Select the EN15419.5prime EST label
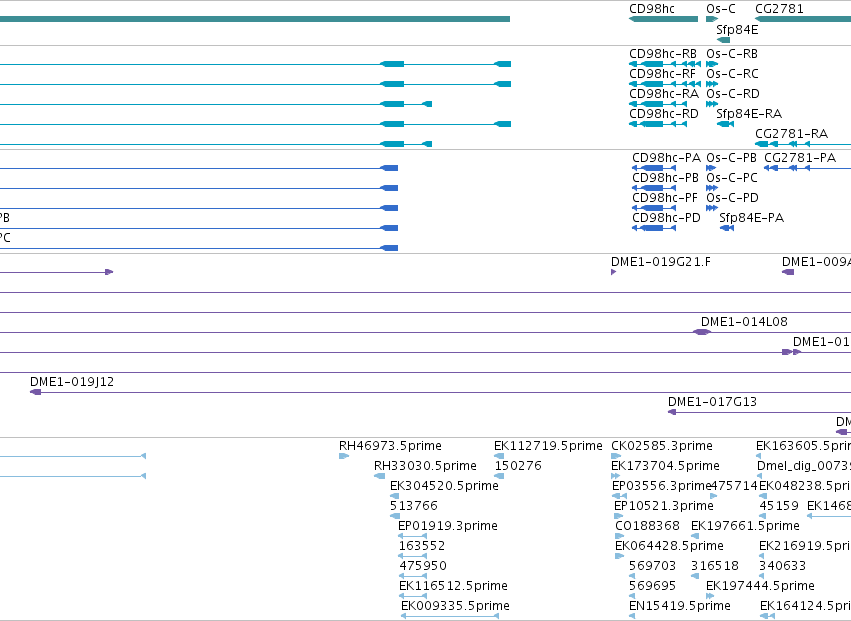The image size is (851, 621). pos(680,606)
